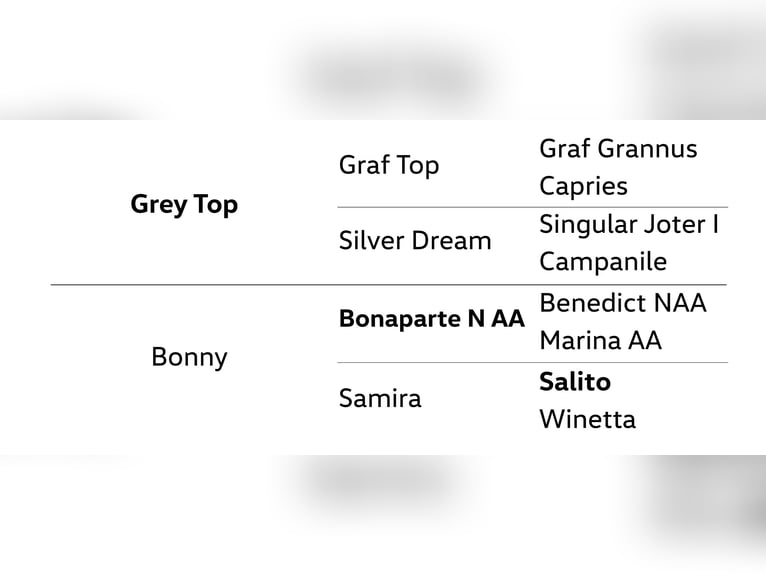766x574 pixels.
Task: Select the Campanile ancestor
Action: (x=603, y=262)
